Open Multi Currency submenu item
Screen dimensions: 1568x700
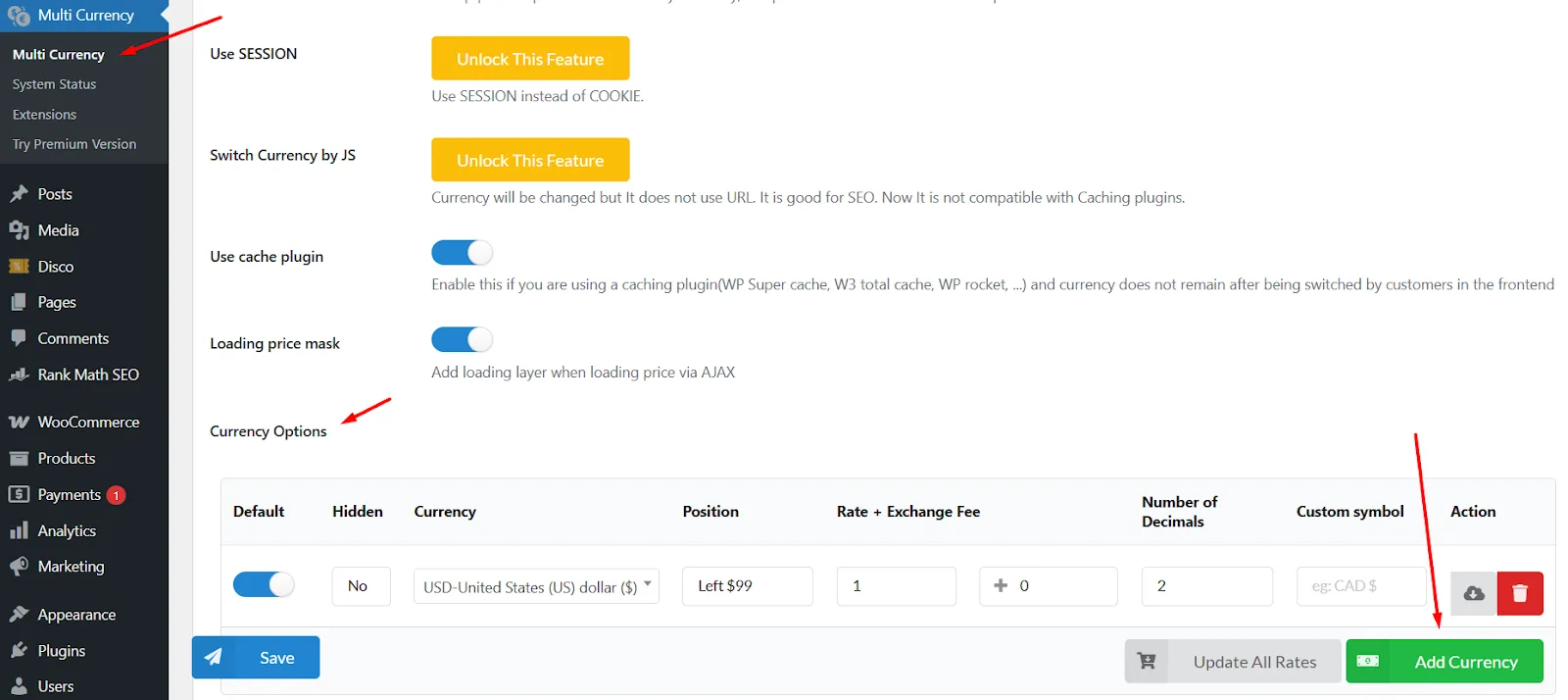pos(59,55)
